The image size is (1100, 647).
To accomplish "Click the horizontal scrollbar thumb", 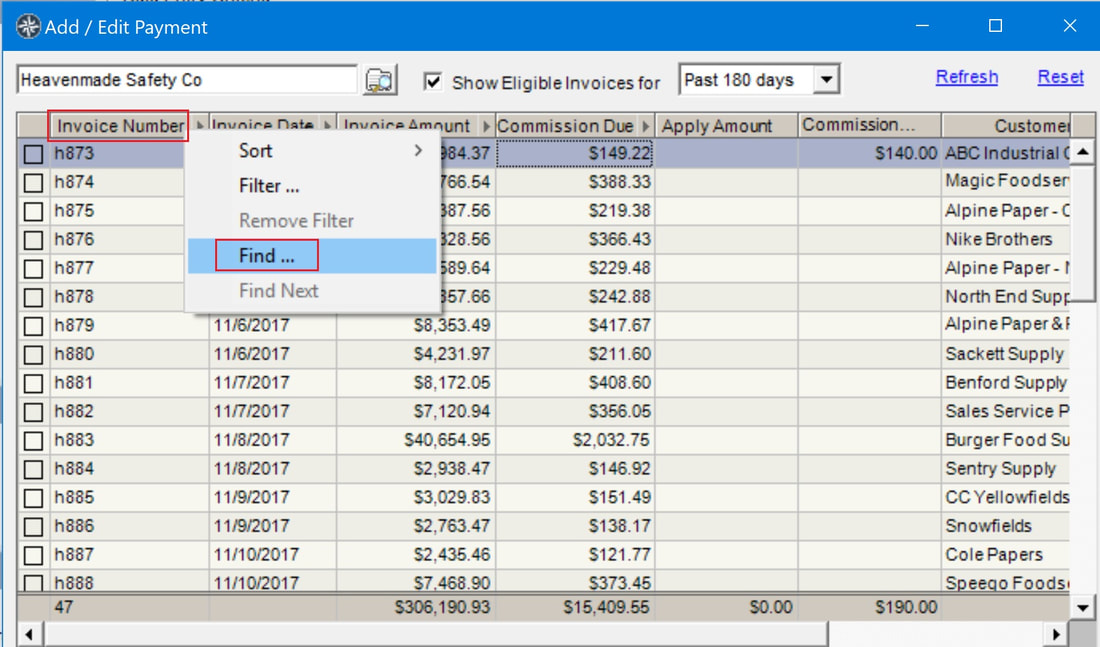I will (436, 634).
